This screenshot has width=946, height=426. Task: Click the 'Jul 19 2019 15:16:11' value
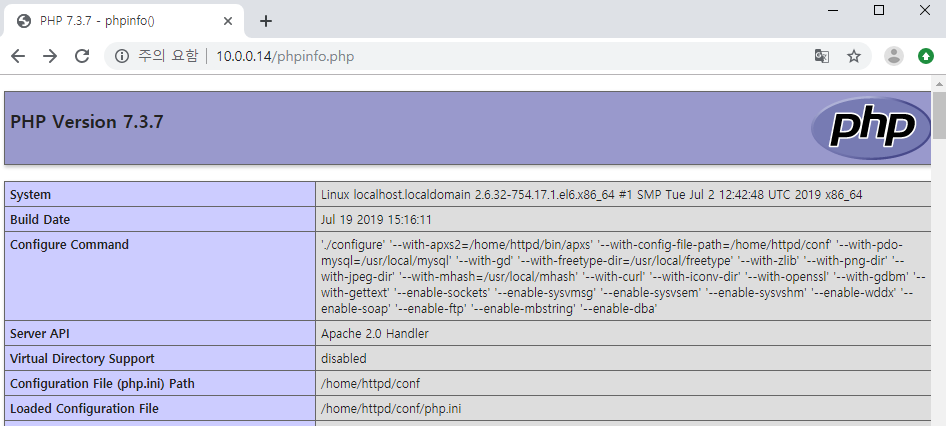376,220
